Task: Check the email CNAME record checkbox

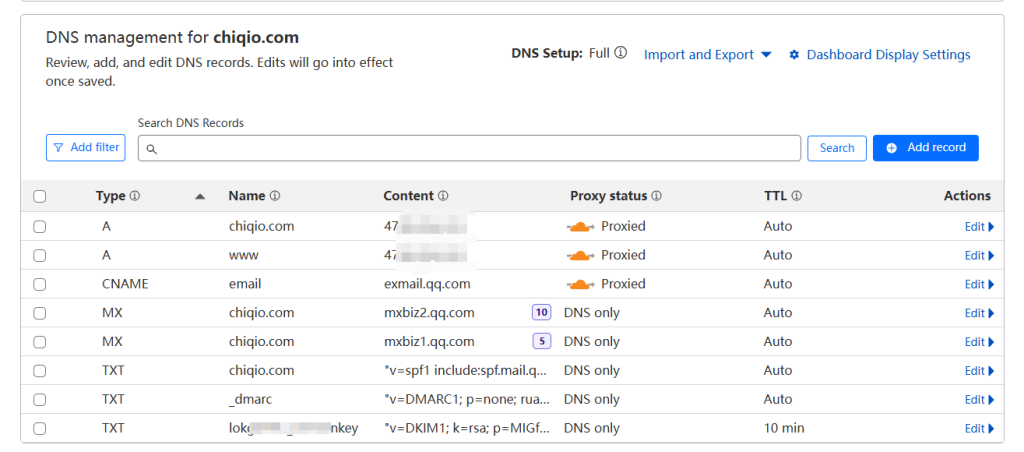Action: pyautogui.click(x=40, y=284)
